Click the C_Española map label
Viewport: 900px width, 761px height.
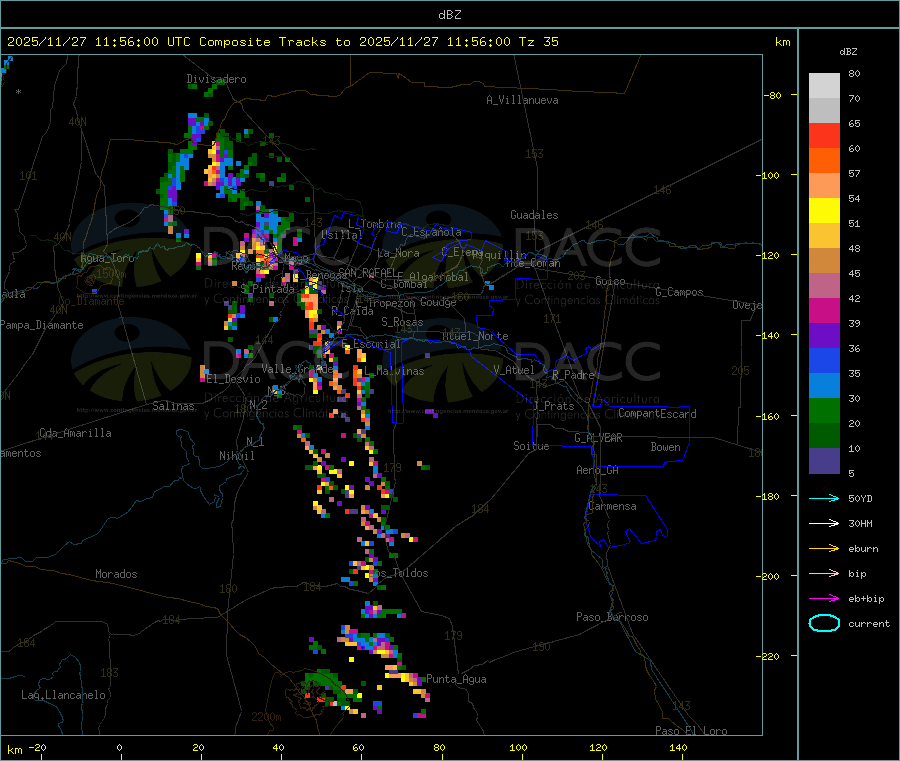(431, 232)
